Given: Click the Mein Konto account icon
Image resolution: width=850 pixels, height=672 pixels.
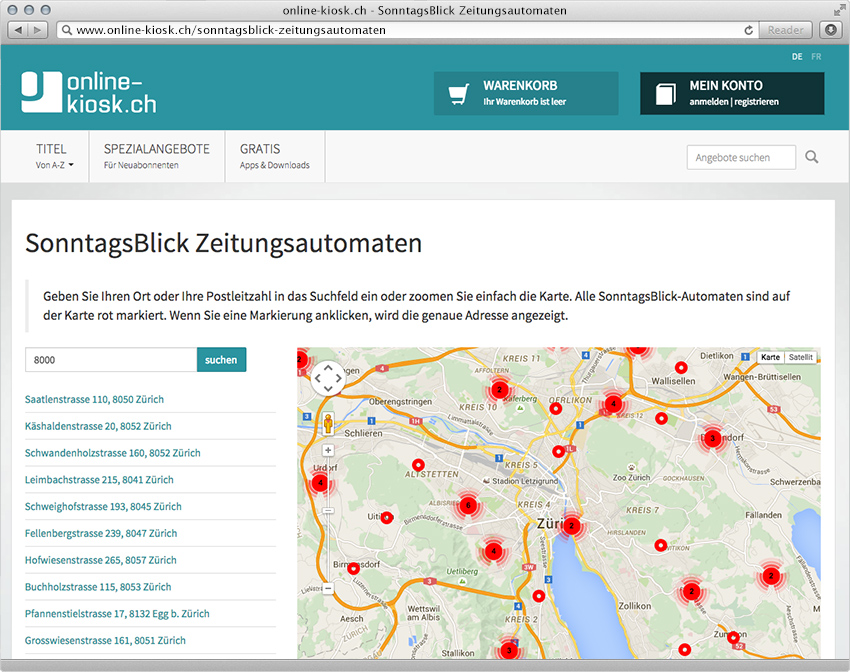Looking at the screenshot, I should coord(666,94).
